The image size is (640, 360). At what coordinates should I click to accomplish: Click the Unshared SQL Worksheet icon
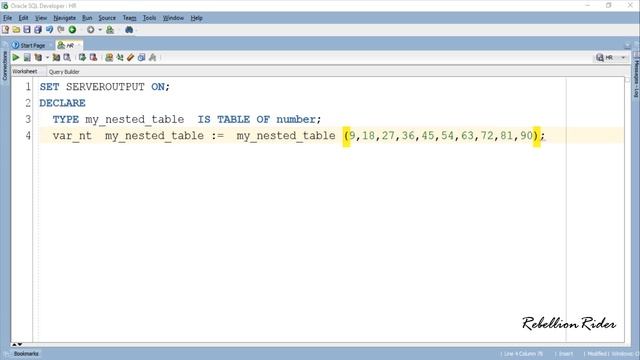coord(109,58)
